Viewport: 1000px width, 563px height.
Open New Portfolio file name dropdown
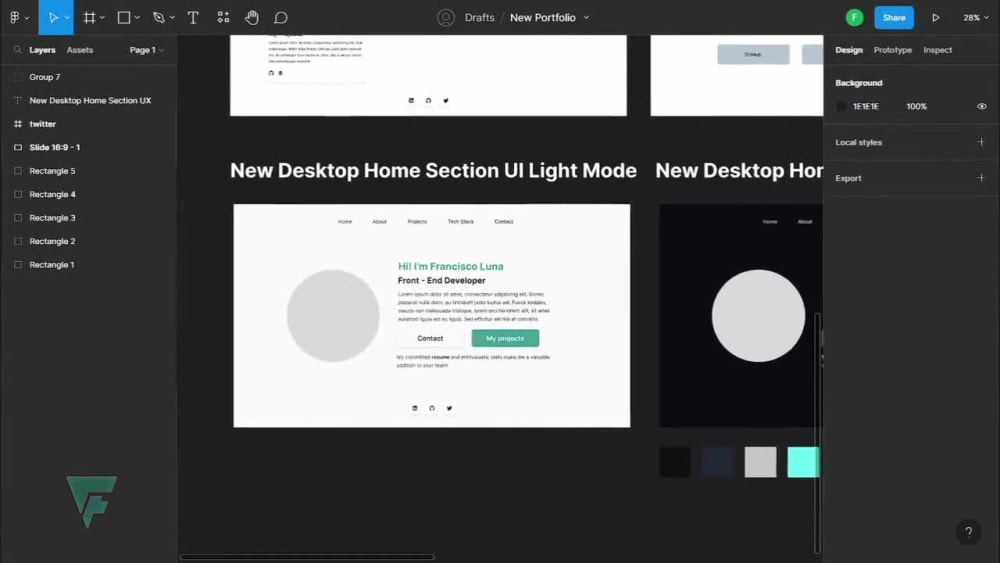tap(586, 18)
